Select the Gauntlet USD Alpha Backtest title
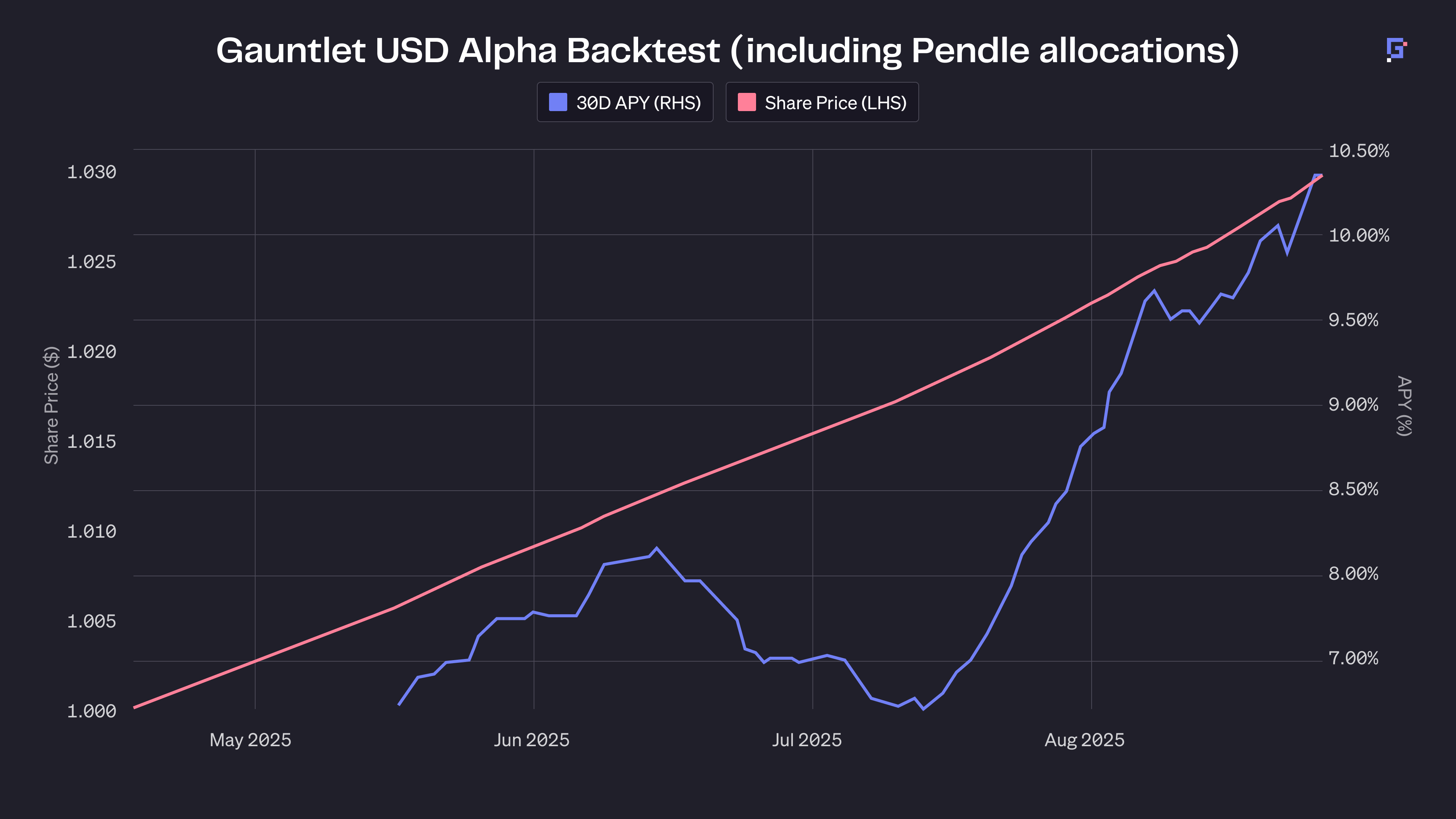The width and height of the screenshot is (1456, 819). pos(728,51)
